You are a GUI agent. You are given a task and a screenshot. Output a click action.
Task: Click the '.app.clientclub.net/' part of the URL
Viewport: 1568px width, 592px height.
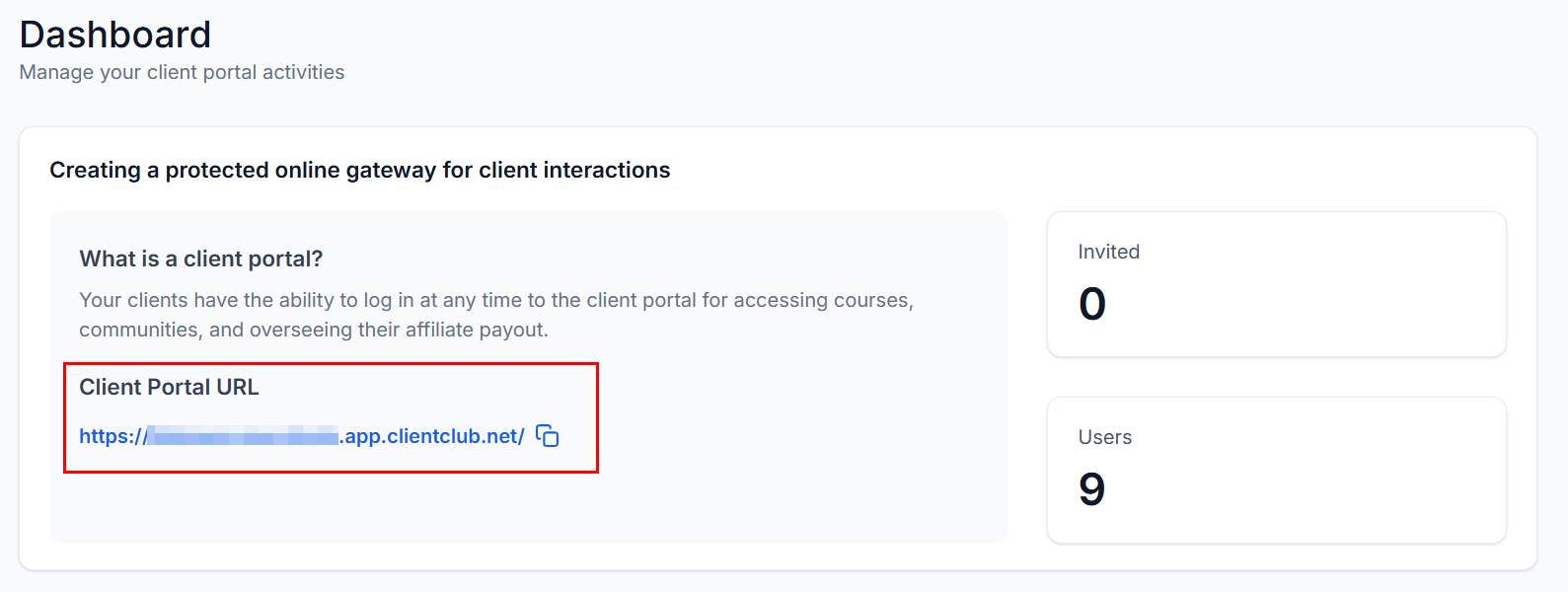[432, 436]
